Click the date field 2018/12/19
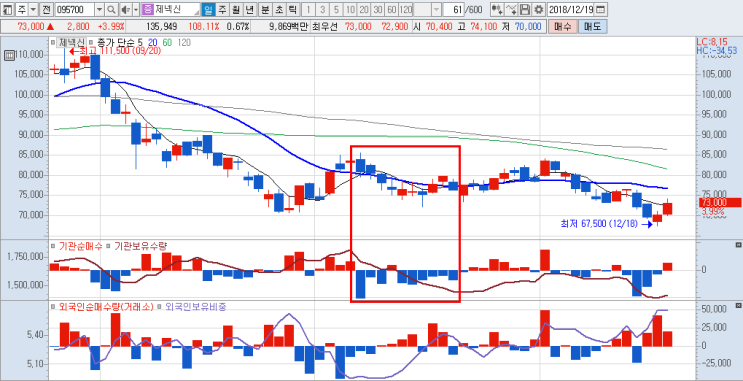 click(x=571, y=9)
